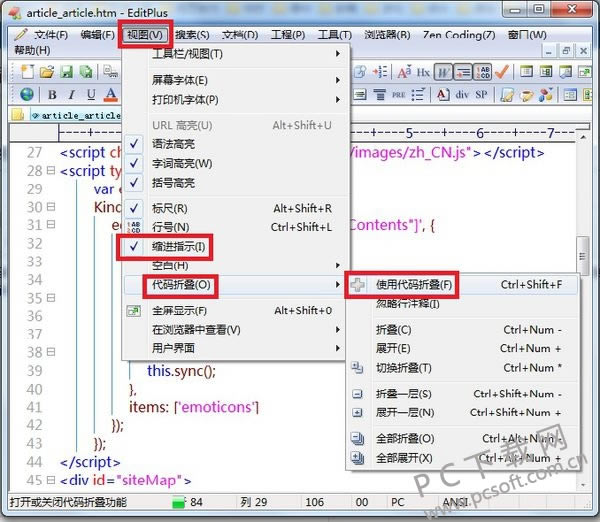The height and width of the screenshot is (522, 600).
Task: Expand 屏幕字体(E) submenu
Action: [235, 80]
